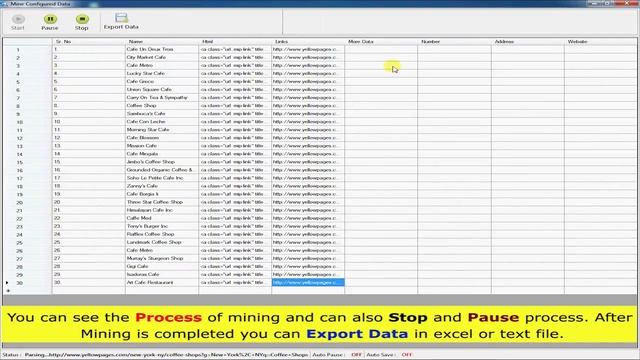640x360 pixels.
Task: Sort by the Sr. No column header
Action: (89, 42)
